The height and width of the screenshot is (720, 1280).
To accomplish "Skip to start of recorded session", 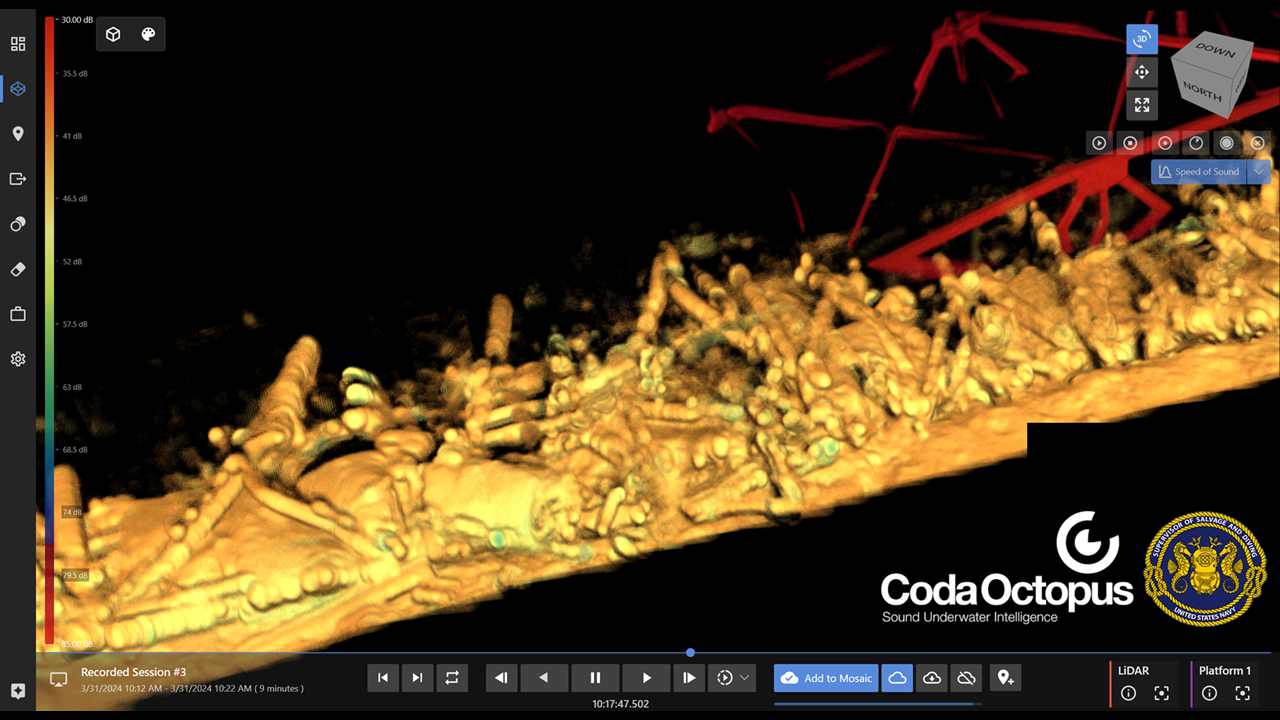I will tap(382, 678).
